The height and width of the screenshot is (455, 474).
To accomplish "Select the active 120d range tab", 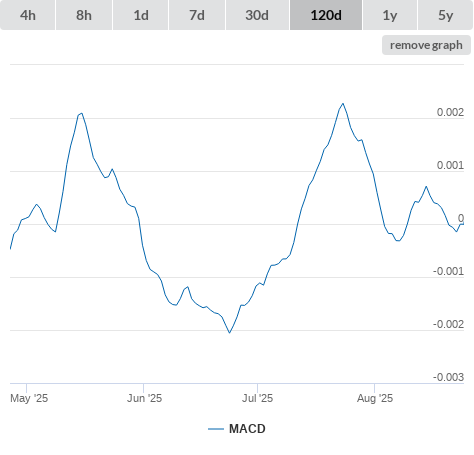I will pos(326,15).
